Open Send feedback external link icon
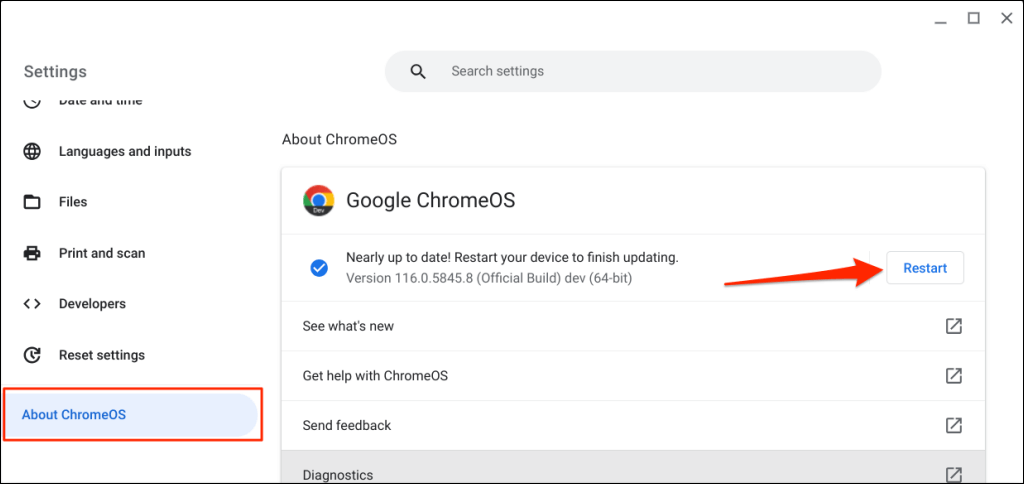This screenshot has width=1024, height=484. coord(954,425)
